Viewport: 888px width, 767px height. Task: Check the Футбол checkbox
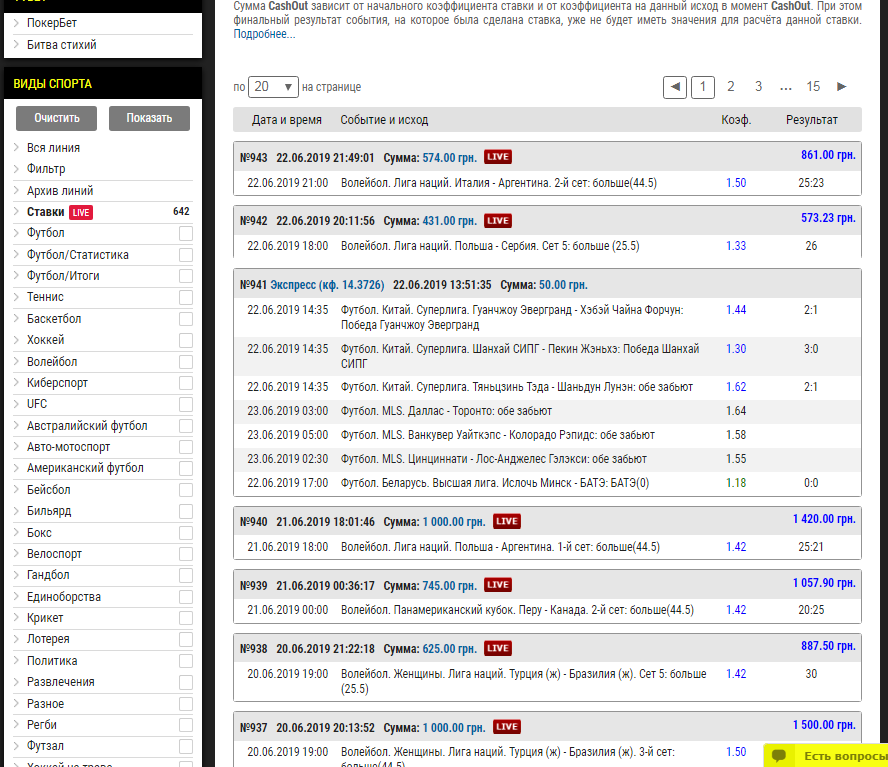(x=185, y=234)
